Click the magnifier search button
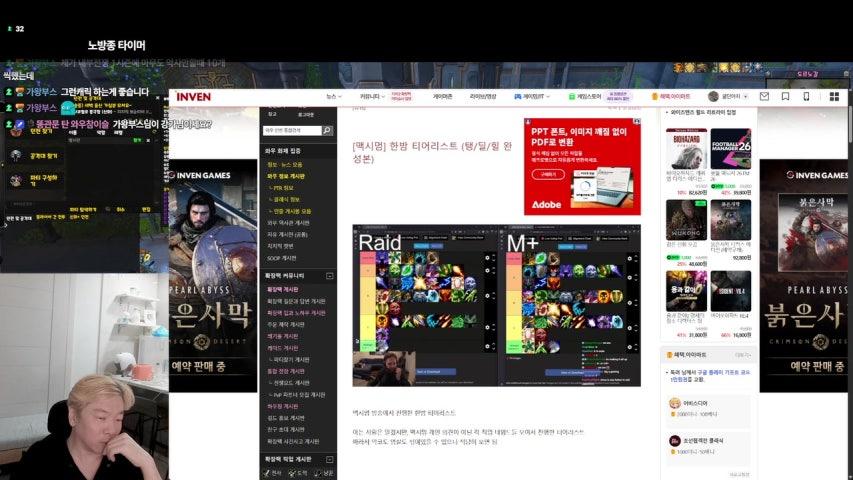Image resolution: width=853 pixels, height=480 pixels. point(327,131)
